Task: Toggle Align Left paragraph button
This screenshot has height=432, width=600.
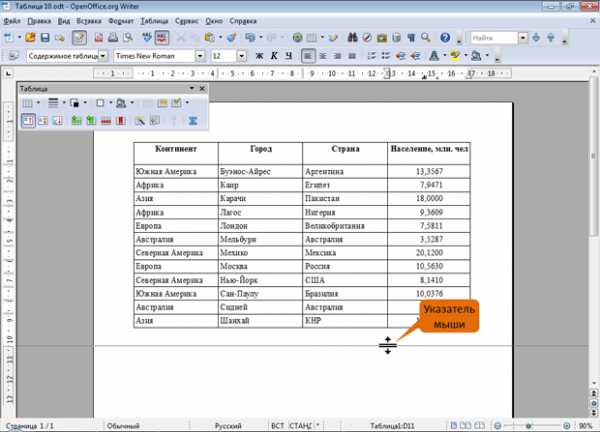Action: coord(308,56)
